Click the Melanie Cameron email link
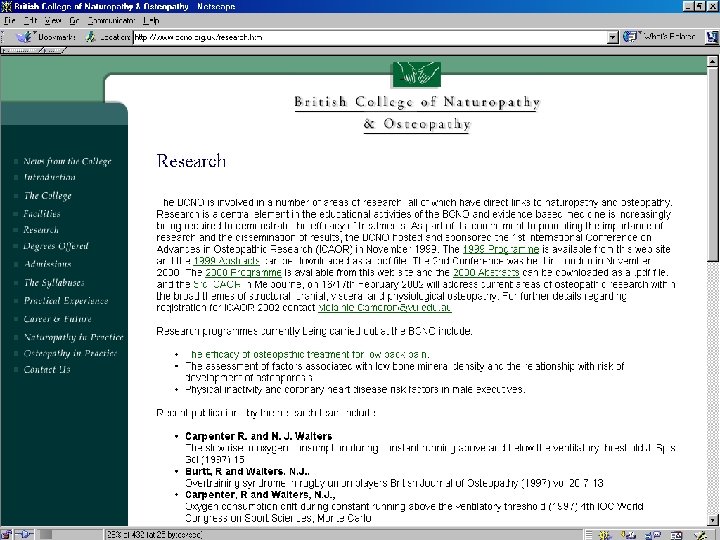720x540 pixels. (x=385, y=308)
